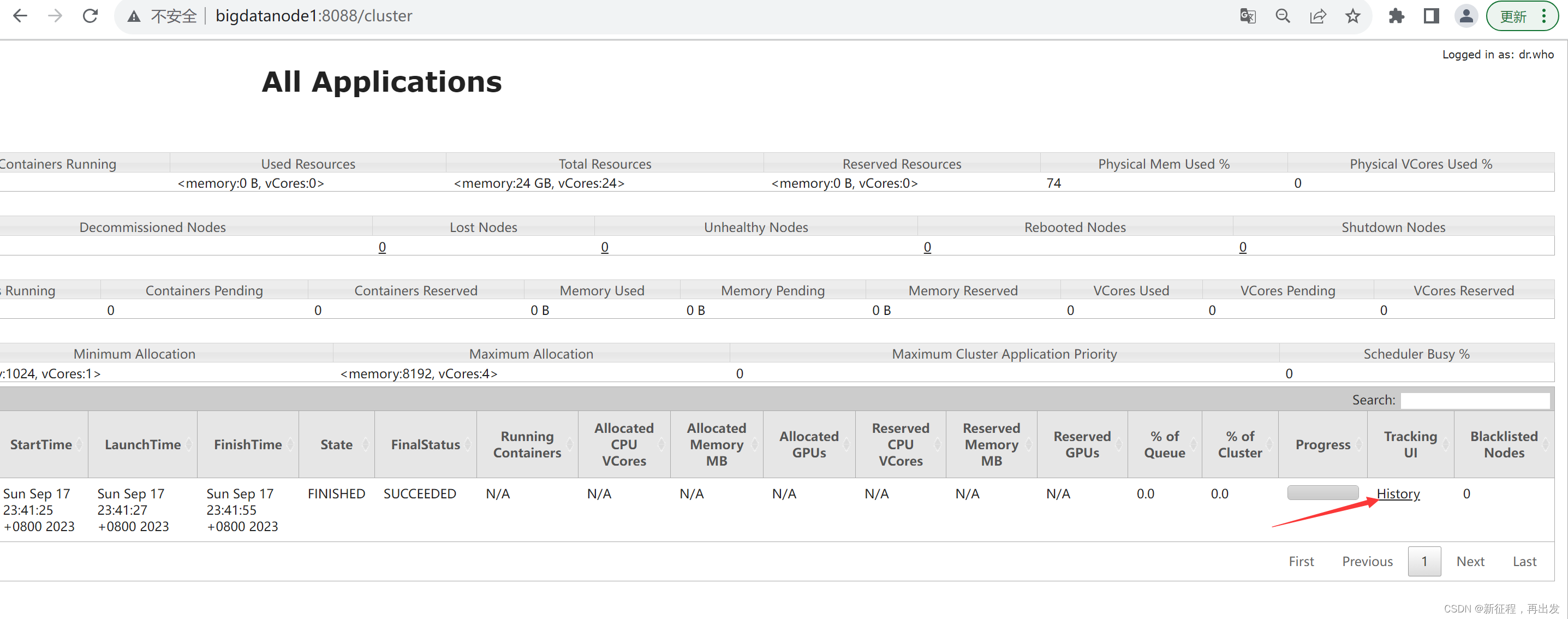The height and width of the screenshot is (619, 1568).
Task: Sort table by State column
Action: click(x=337, y=445)
